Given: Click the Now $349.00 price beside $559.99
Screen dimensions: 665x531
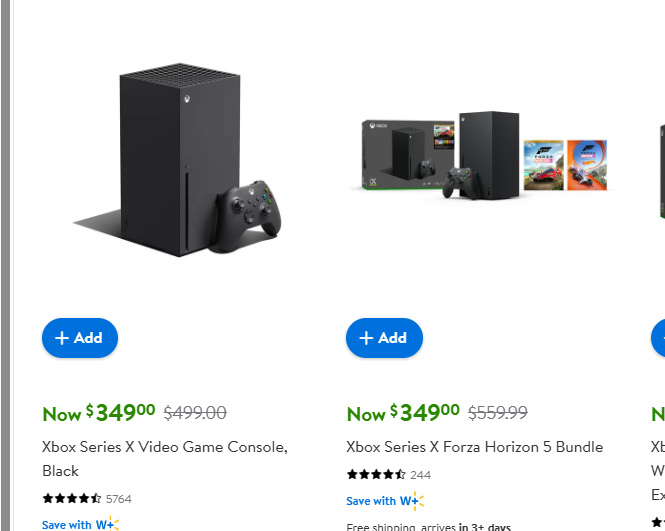Looking at the screenshot, I should 403,412.
